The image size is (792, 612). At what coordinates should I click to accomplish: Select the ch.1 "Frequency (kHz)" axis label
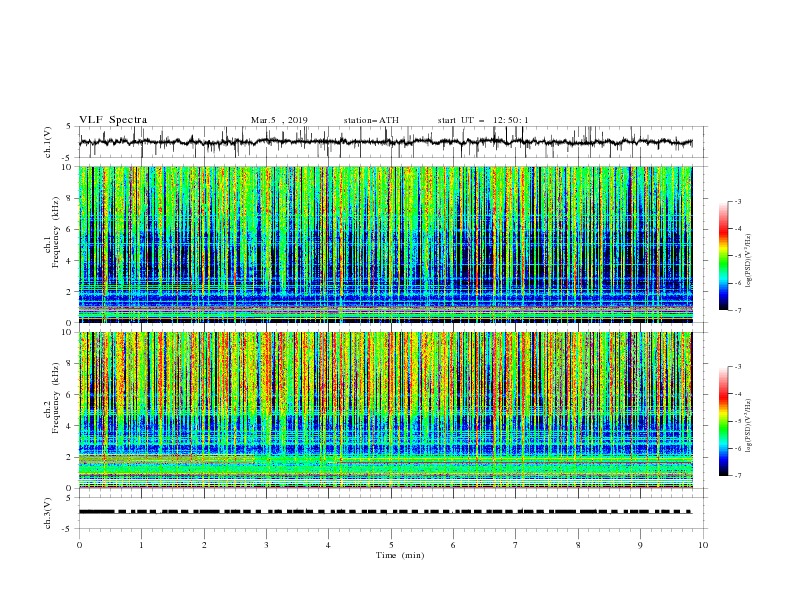[x=56, y=233]
